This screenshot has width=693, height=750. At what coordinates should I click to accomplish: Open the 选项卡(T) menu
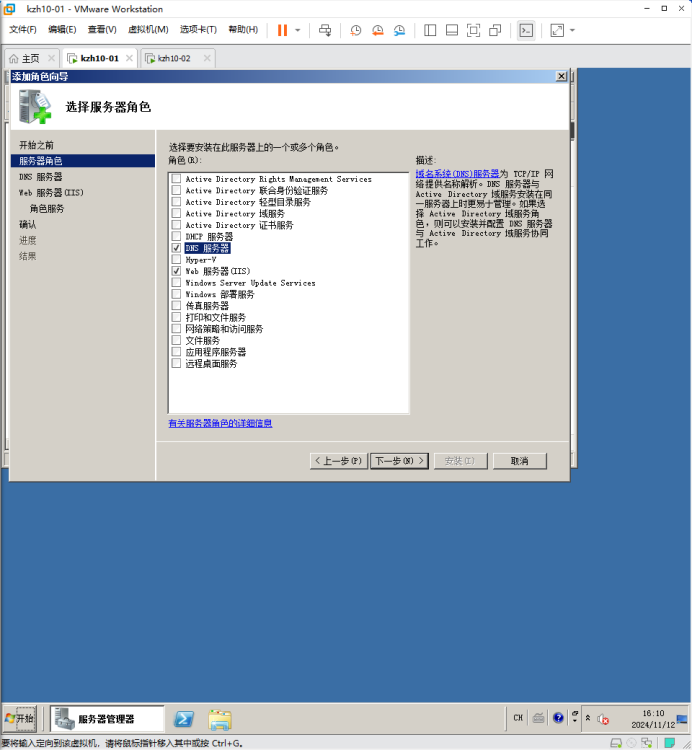point(198,30)
